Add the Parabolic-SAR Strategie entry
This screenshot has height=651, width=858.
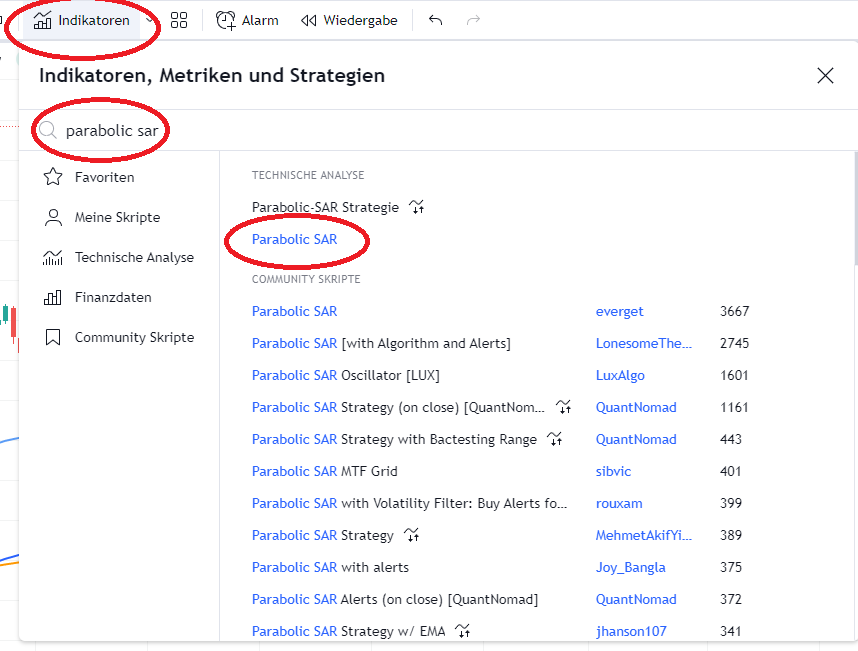[x=325, y=207]
